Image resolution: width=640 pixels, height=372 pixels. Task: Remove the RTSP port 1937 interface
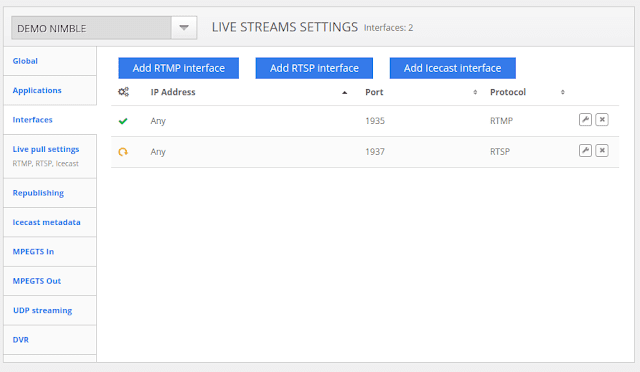602,151
